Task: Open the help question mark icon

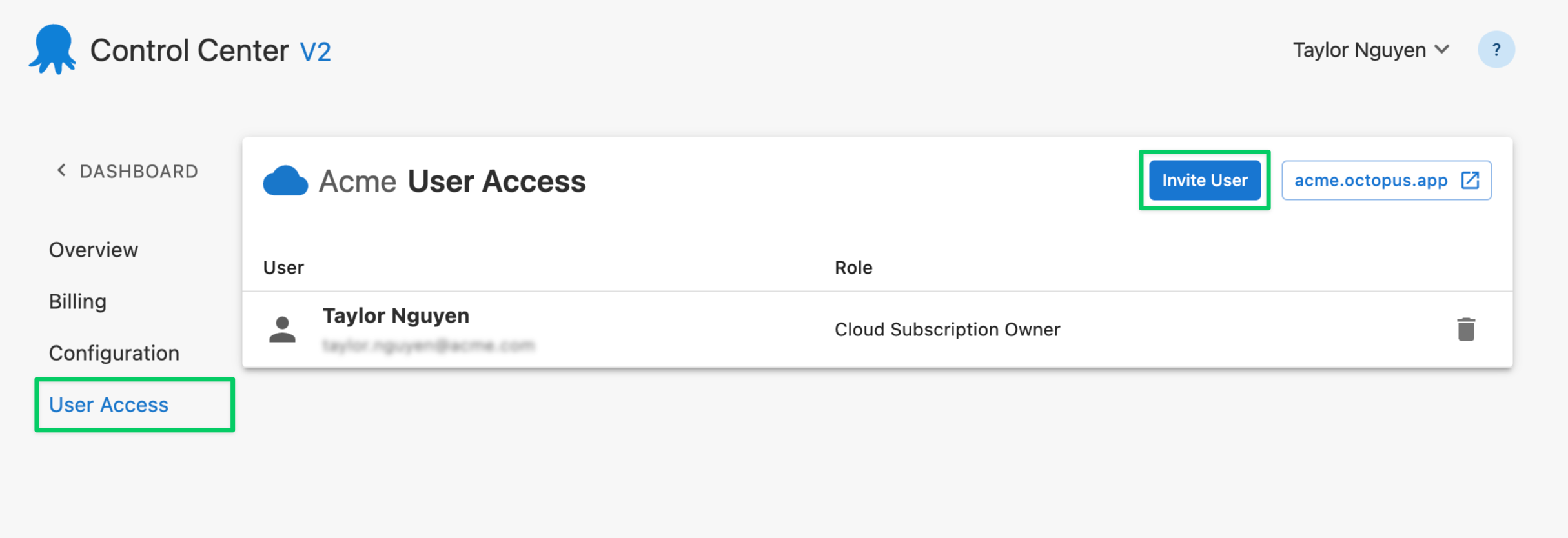Action: pos(1496,50)
